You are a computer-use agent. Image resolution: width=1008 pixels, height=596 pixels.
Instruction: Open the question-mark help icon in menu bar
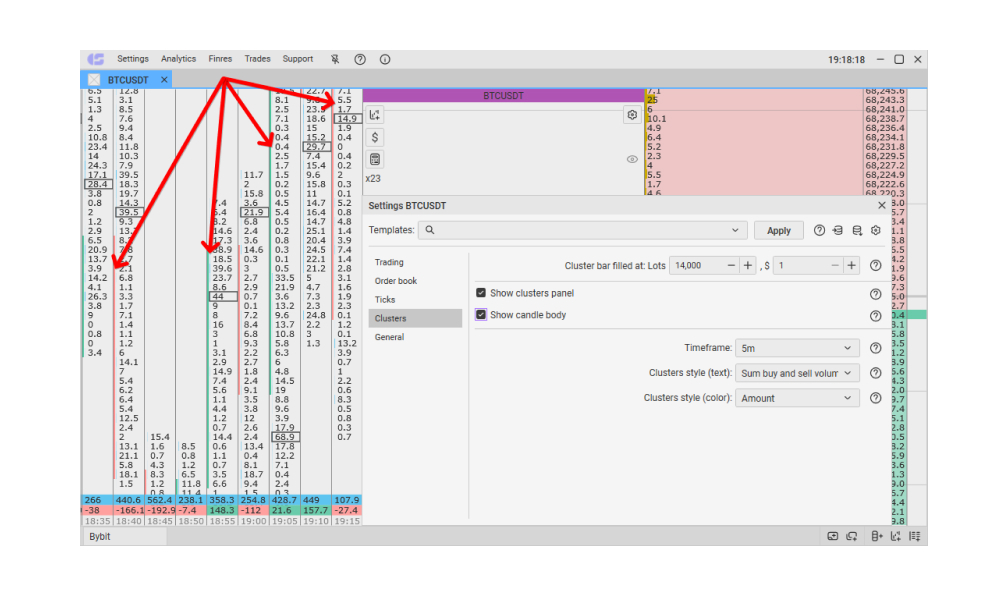point(360,59)
